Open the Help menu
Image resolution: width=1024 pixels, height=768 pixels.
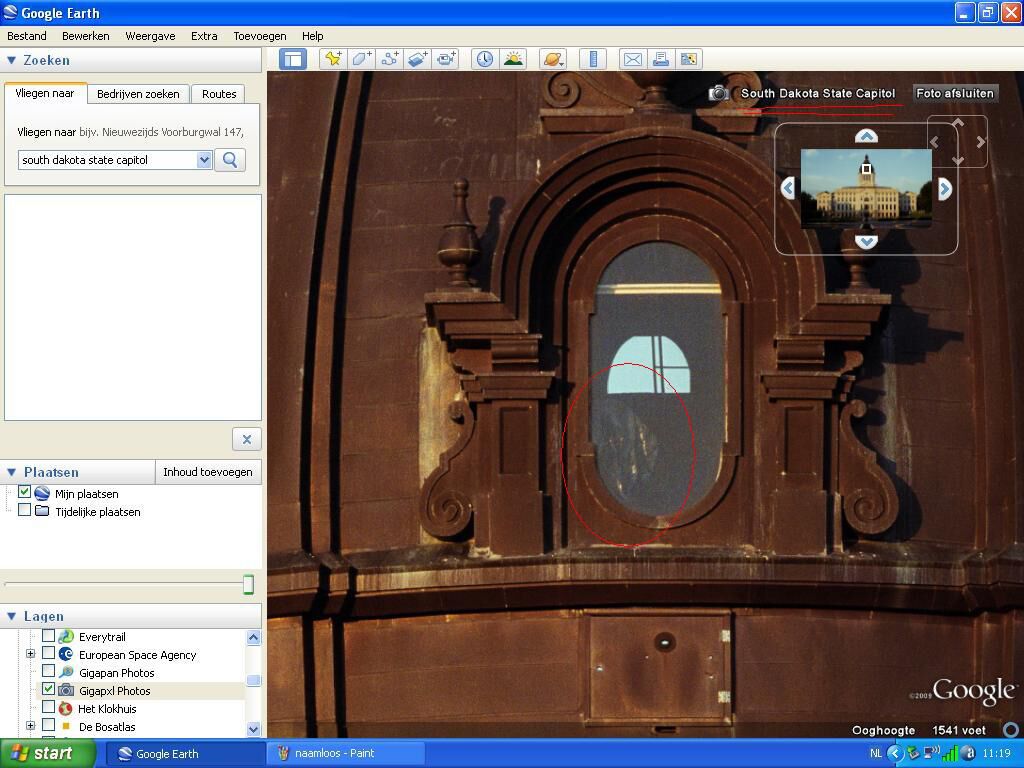click(312, 36)
